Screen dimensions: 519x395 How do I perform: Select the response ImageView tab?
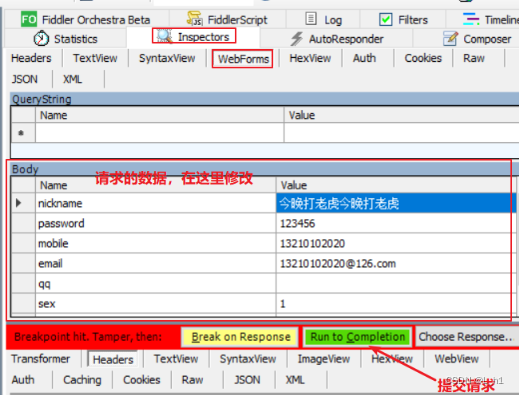pos(324,359)
